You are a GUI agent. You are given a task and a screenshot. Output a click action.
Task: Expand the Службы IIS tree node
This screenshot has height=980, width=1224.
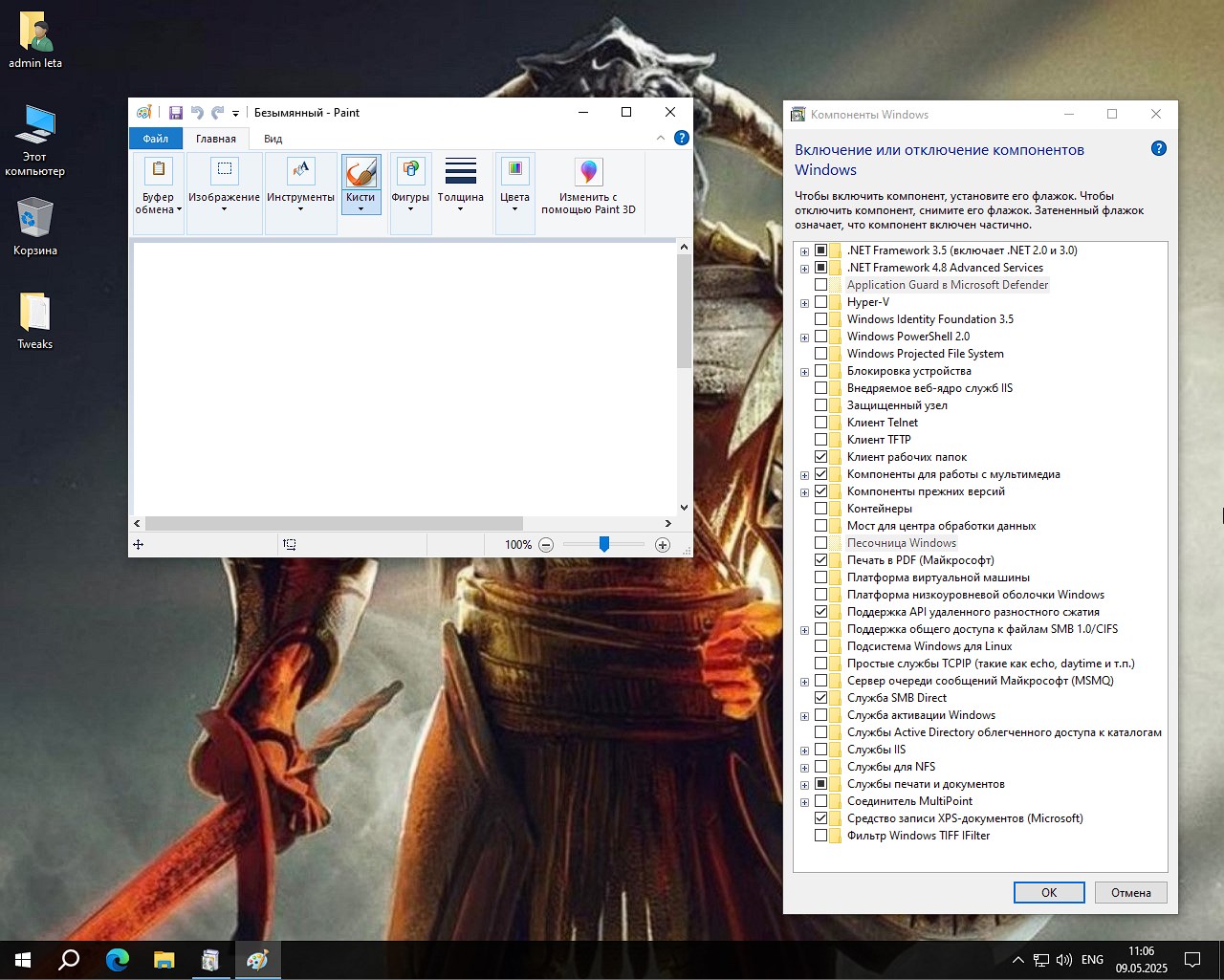click(804, 751)
